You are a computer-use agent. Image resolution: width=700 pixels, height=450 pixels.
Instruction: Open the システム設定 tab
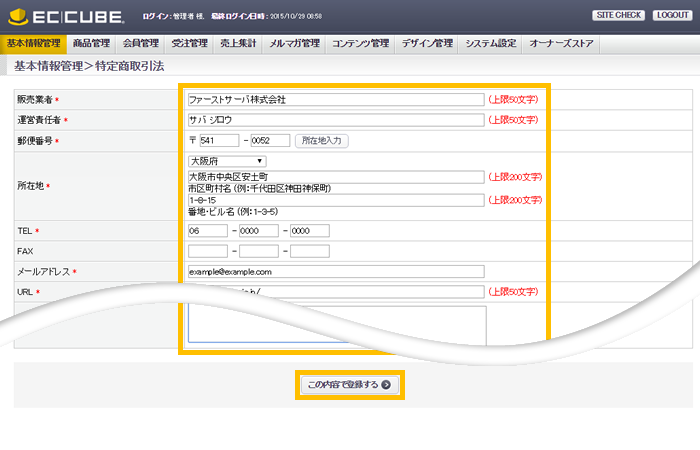(491, 44)
